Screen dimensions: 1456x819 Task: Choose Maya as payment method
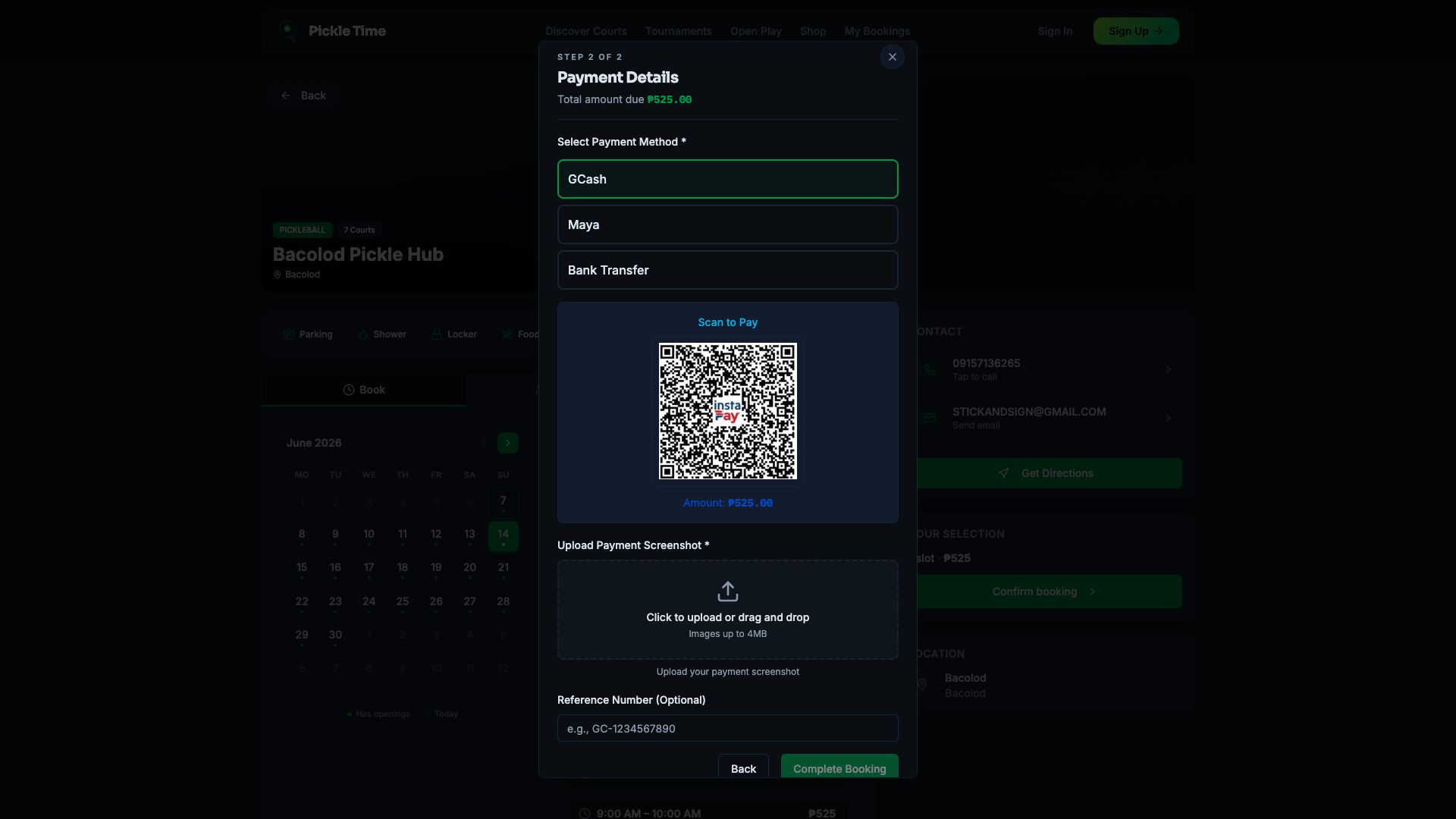pos(728,224)
